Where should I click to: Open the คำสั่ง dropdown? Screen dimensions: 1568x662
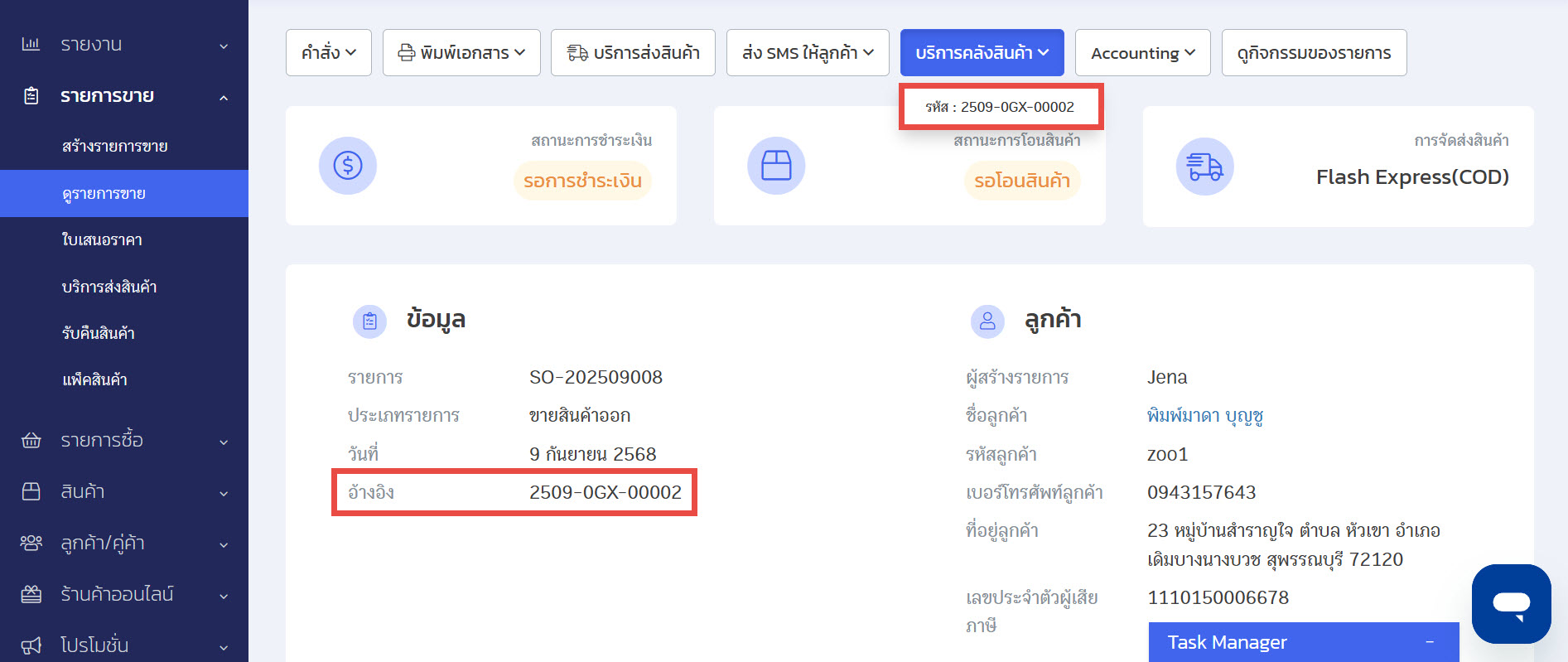click(x=328, y=53)
